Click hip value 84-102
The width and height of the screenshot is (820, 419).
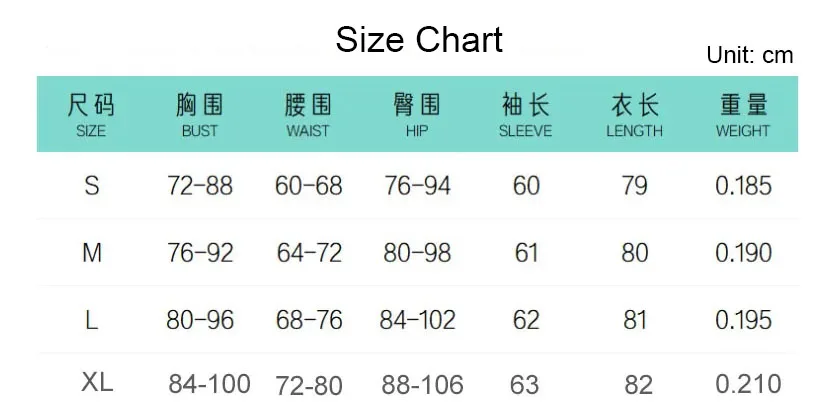(417, 320)
